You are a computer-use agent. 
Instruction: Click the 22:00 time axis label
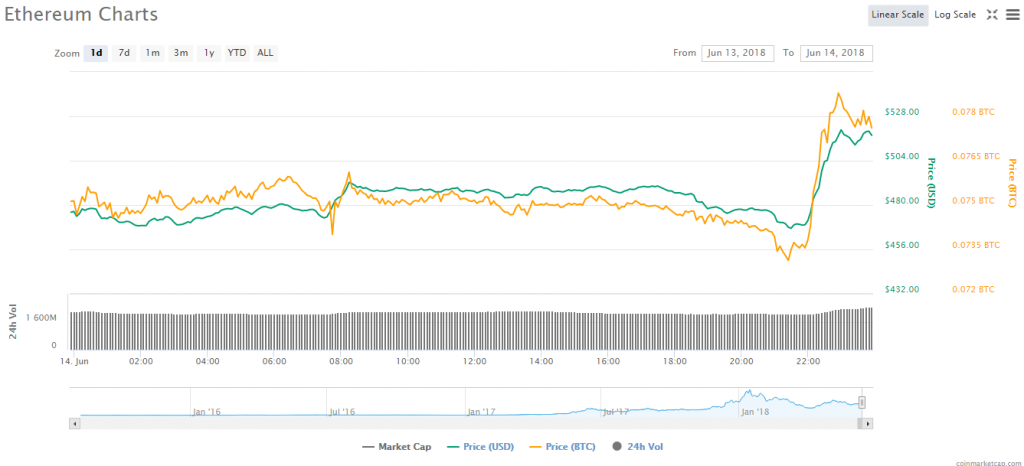[x=808, y=361]
